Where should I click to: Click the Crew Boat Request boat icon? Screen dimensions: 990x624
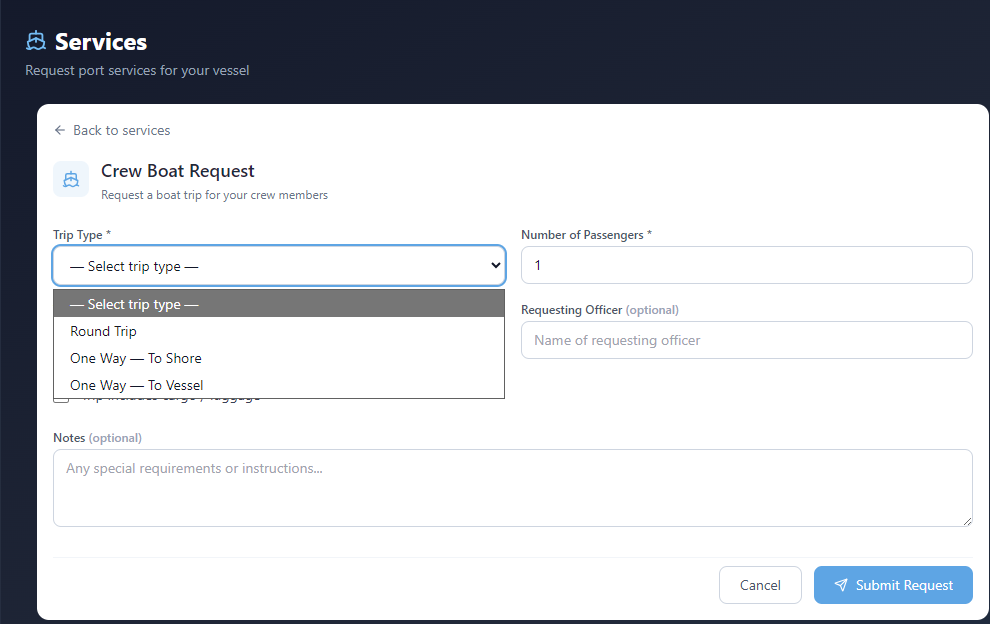[x=71, y=179]
